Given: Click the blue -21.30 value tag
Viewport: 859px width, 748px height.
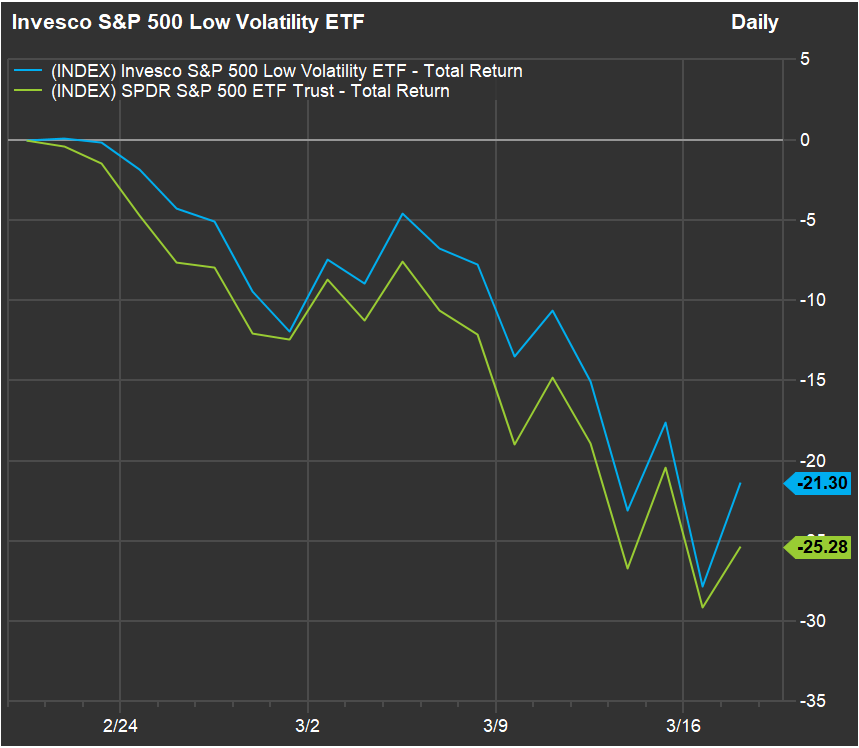Looking at the screenshot, I should click(823, 484).
